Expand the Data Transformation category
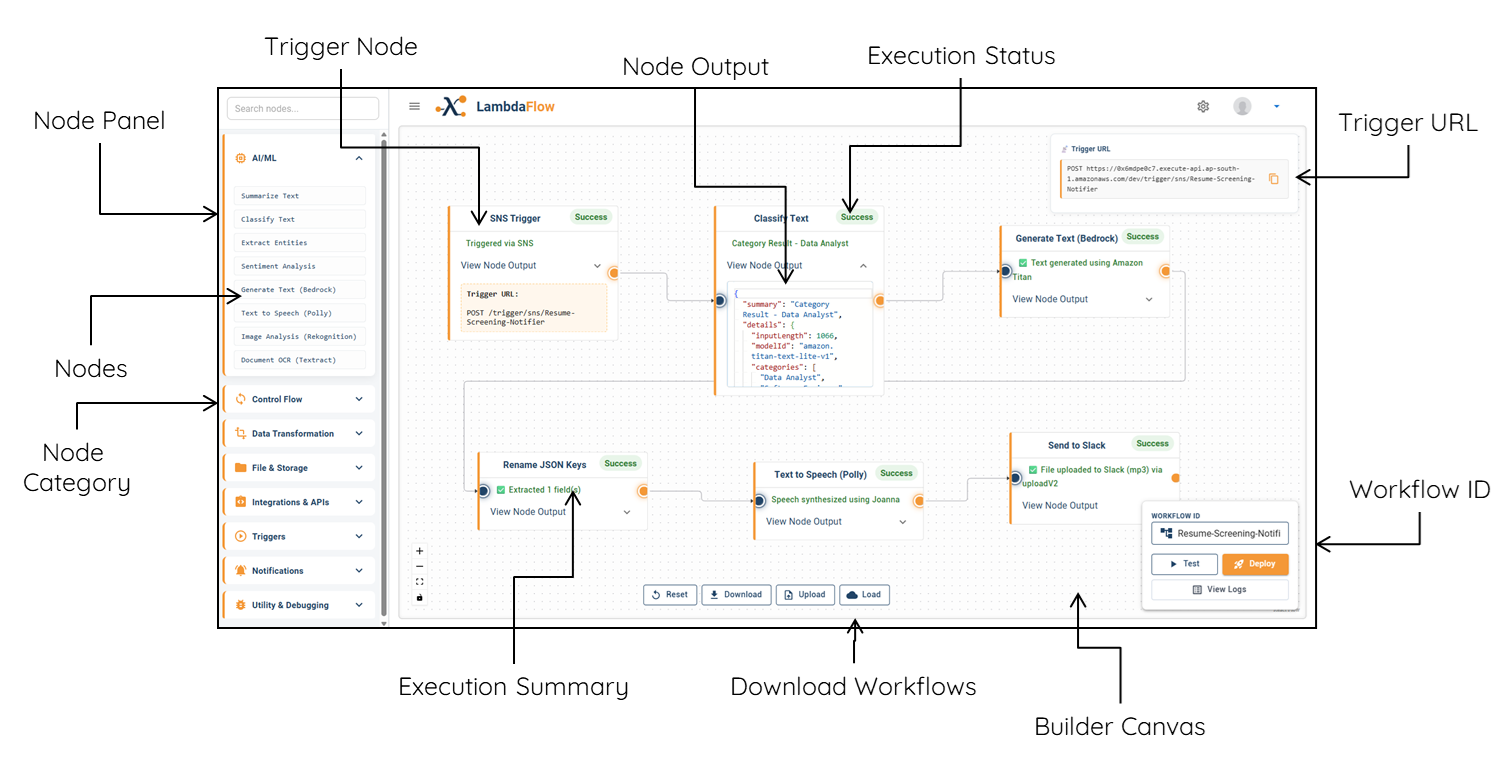The width and height of the screenshot is (1506, 757). tap(359, 433)
